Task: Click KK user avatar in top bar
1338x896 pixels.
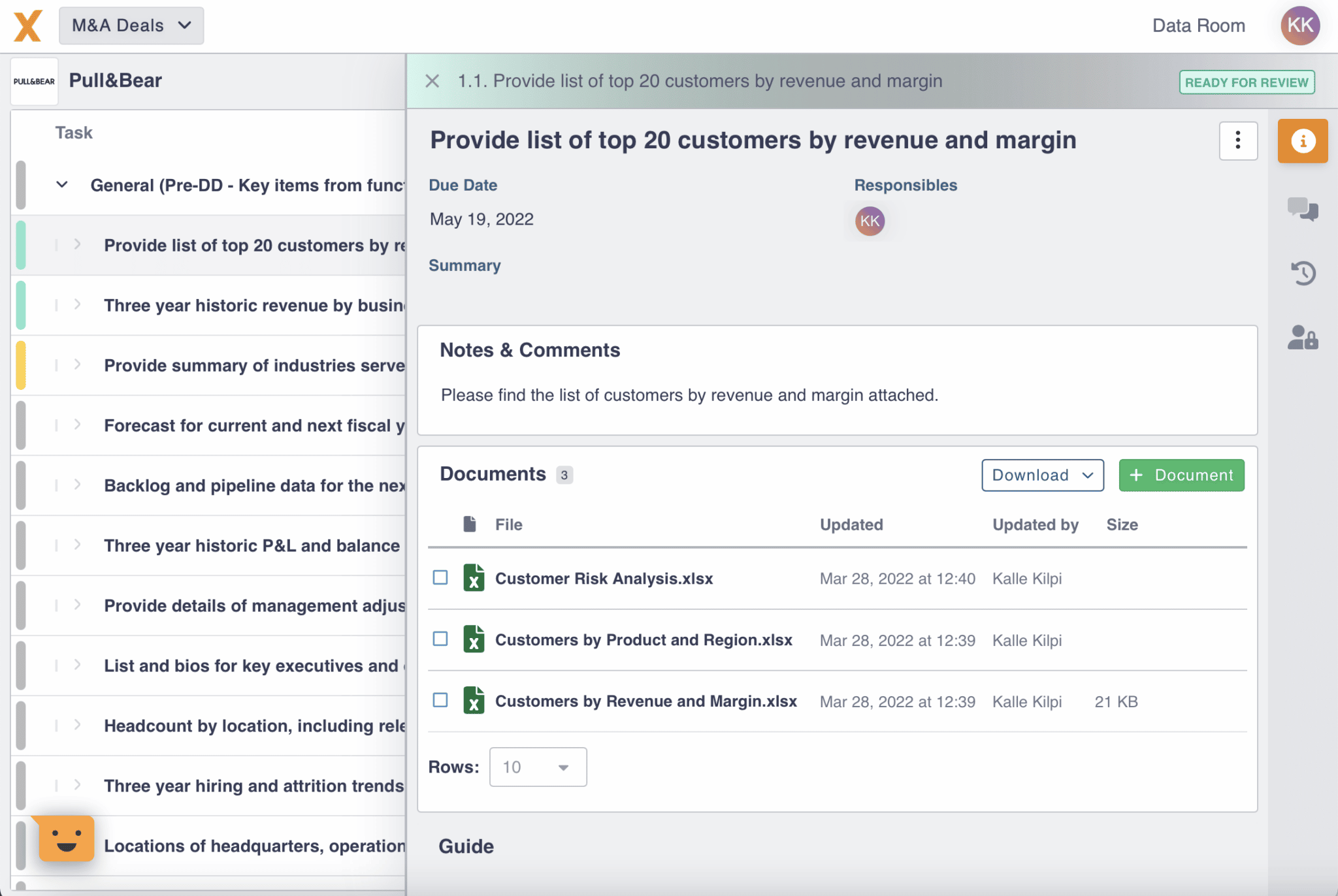Action: coord(1299,25)
